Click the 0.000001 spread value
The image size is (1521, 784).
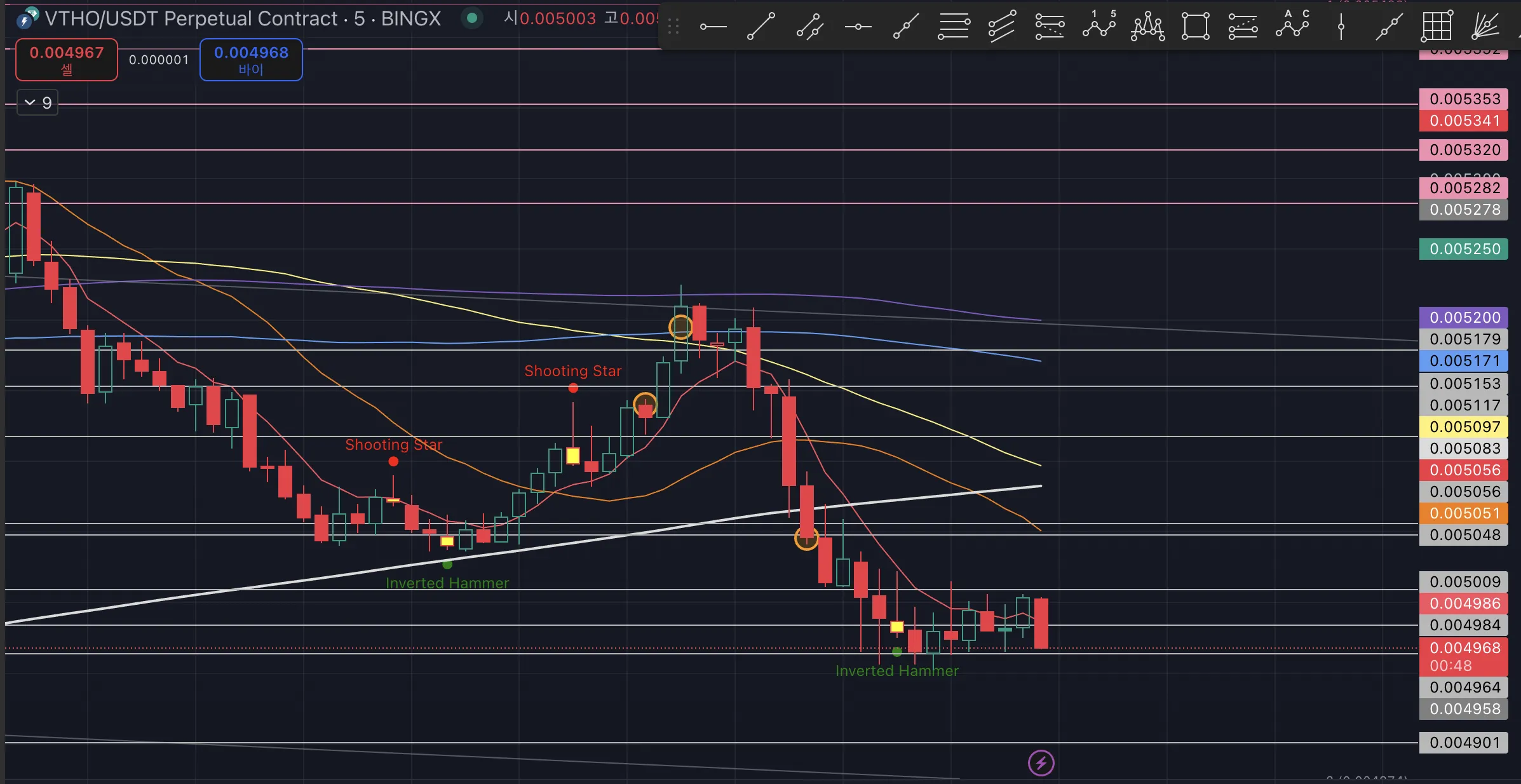coord(159,60)
